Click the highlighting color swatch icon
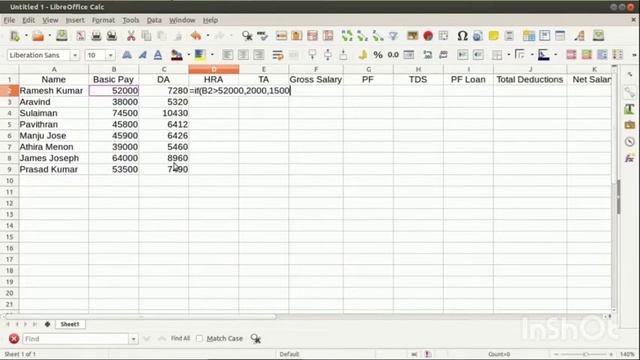The height and width of the screenshot is (360, 640). 200,55
